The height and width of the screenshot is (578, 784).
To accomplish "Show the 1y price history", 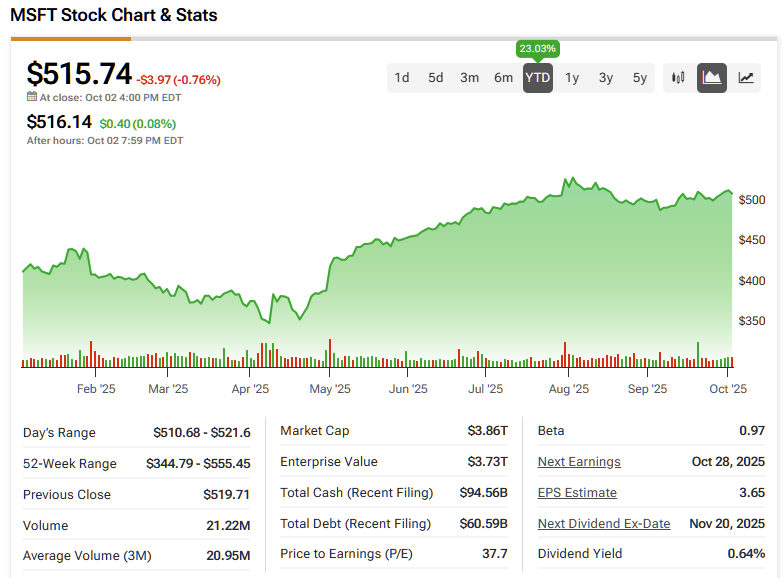I will tap(572, 78).
